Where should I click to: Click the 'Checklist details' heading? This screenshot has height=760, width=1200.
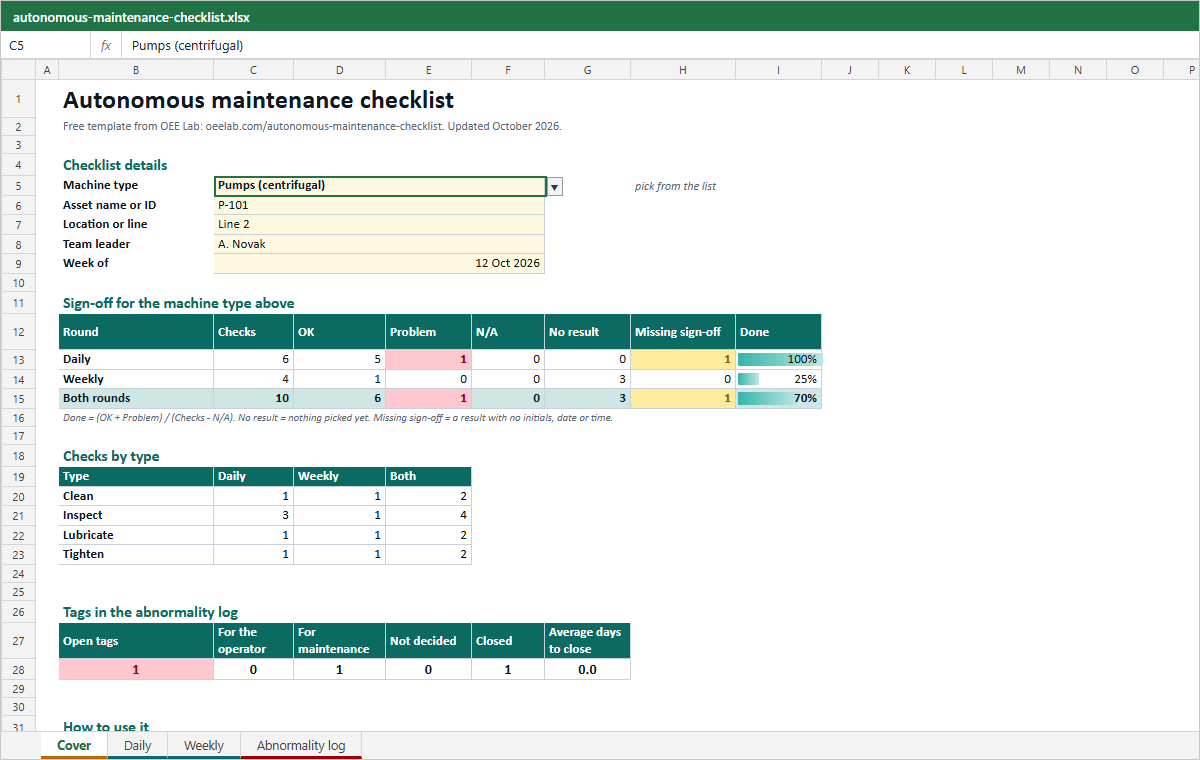(115, 165)
